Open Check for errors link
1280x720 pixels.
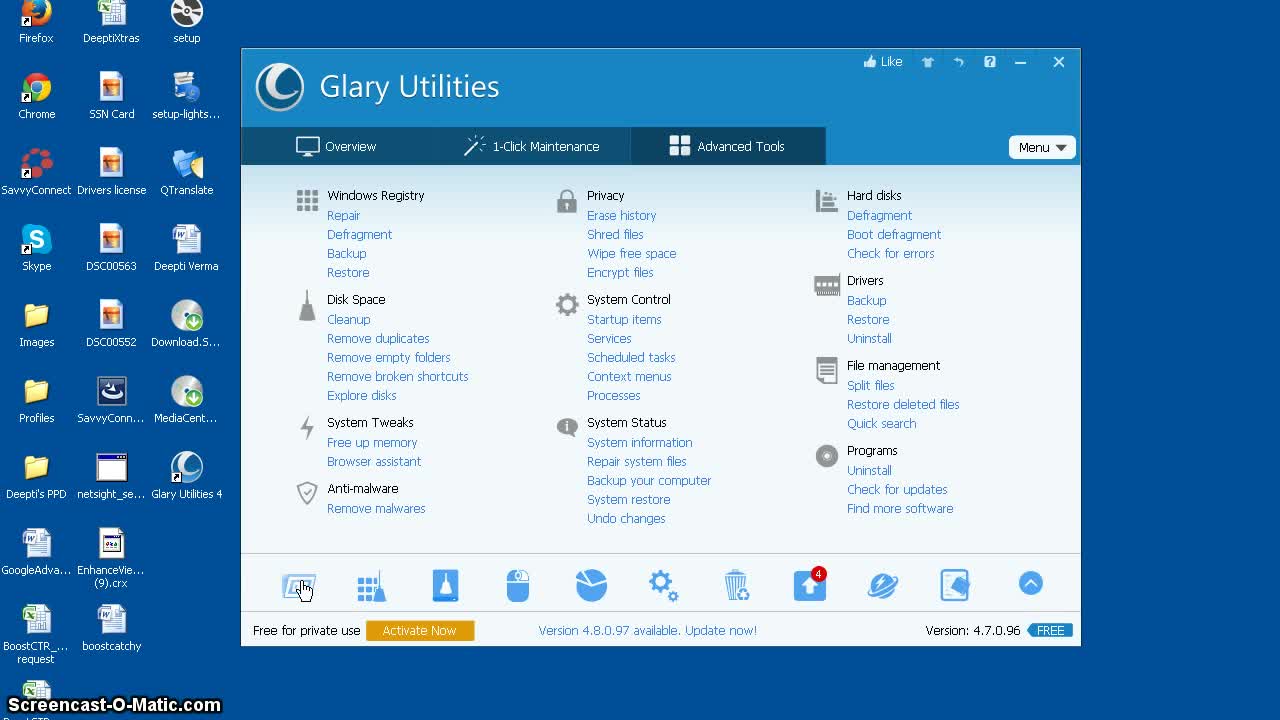coord(890,254)
